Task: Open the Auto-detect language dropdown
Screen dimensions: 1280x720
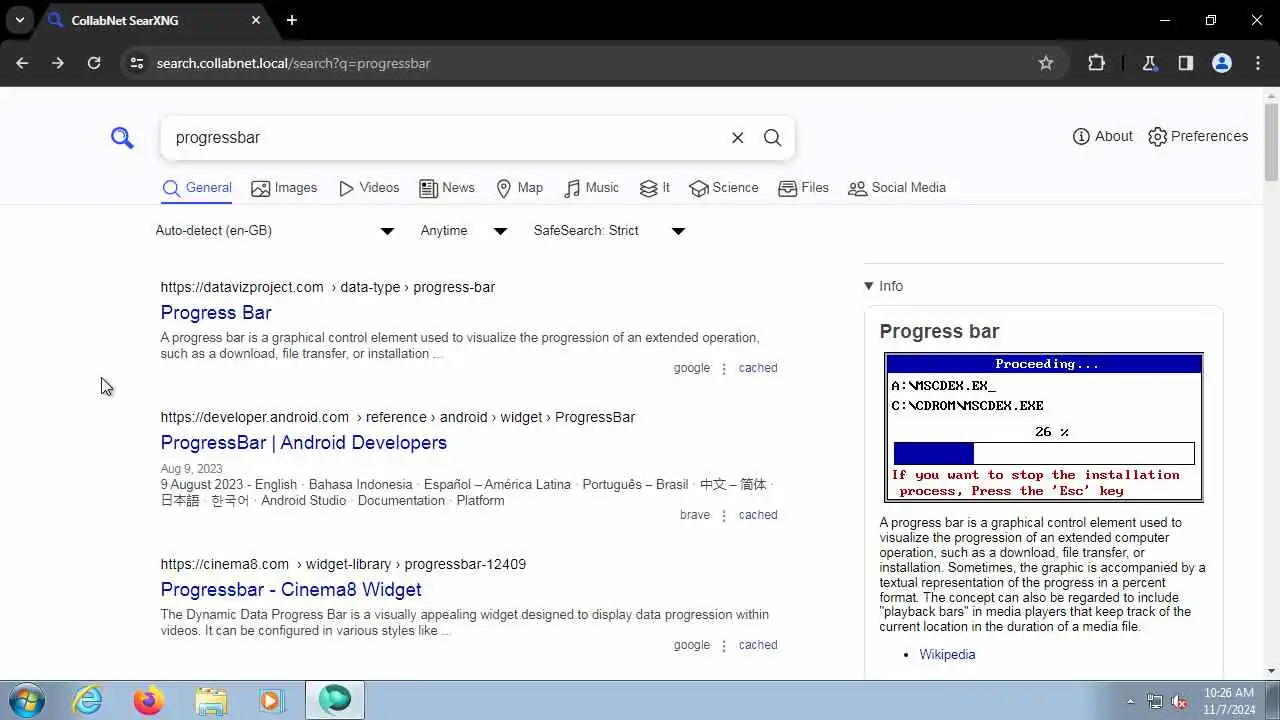Action: [x=275, y=231]
